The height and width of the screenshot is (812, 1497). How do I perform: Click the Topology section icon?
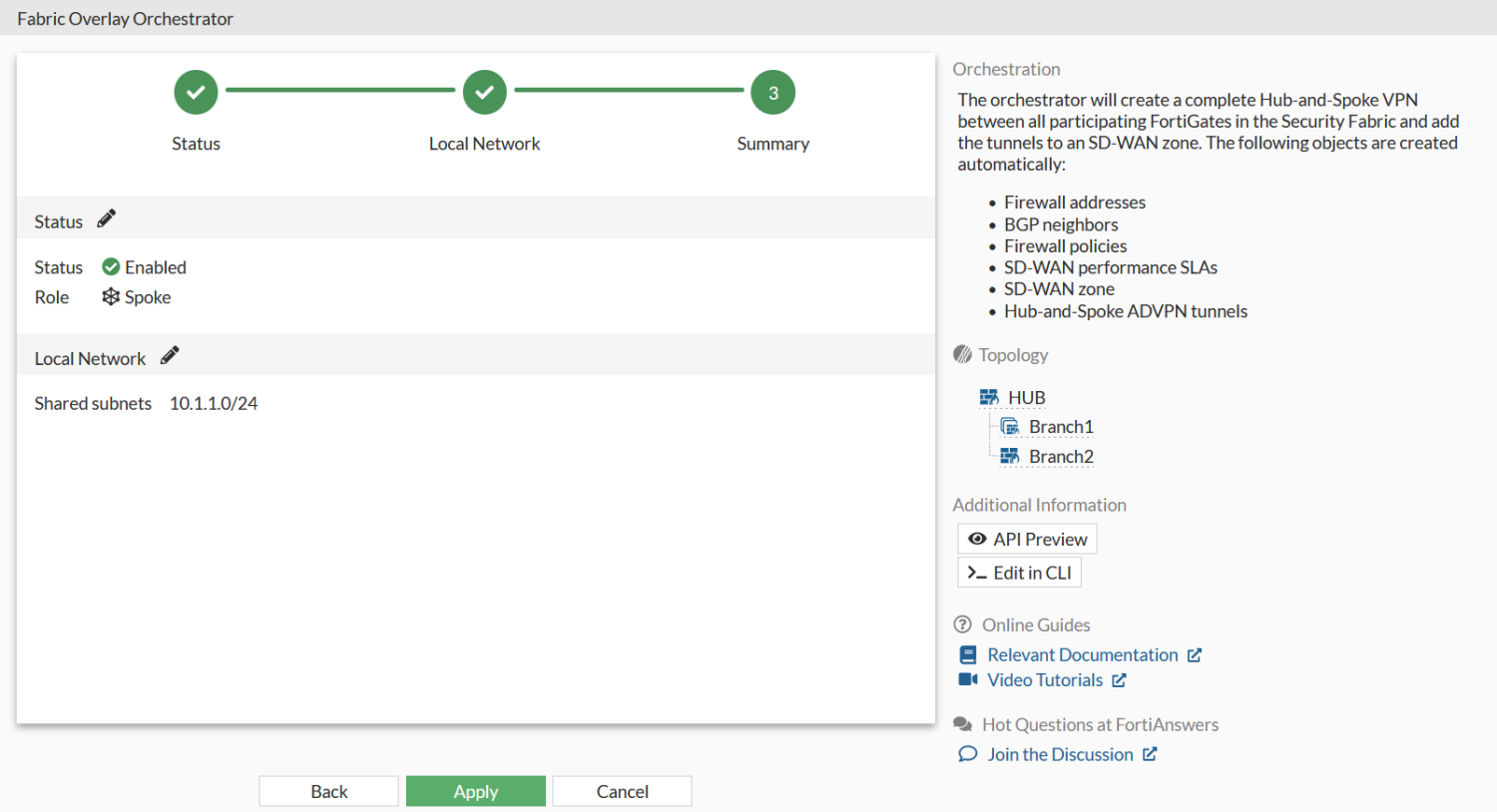point(962,354)
